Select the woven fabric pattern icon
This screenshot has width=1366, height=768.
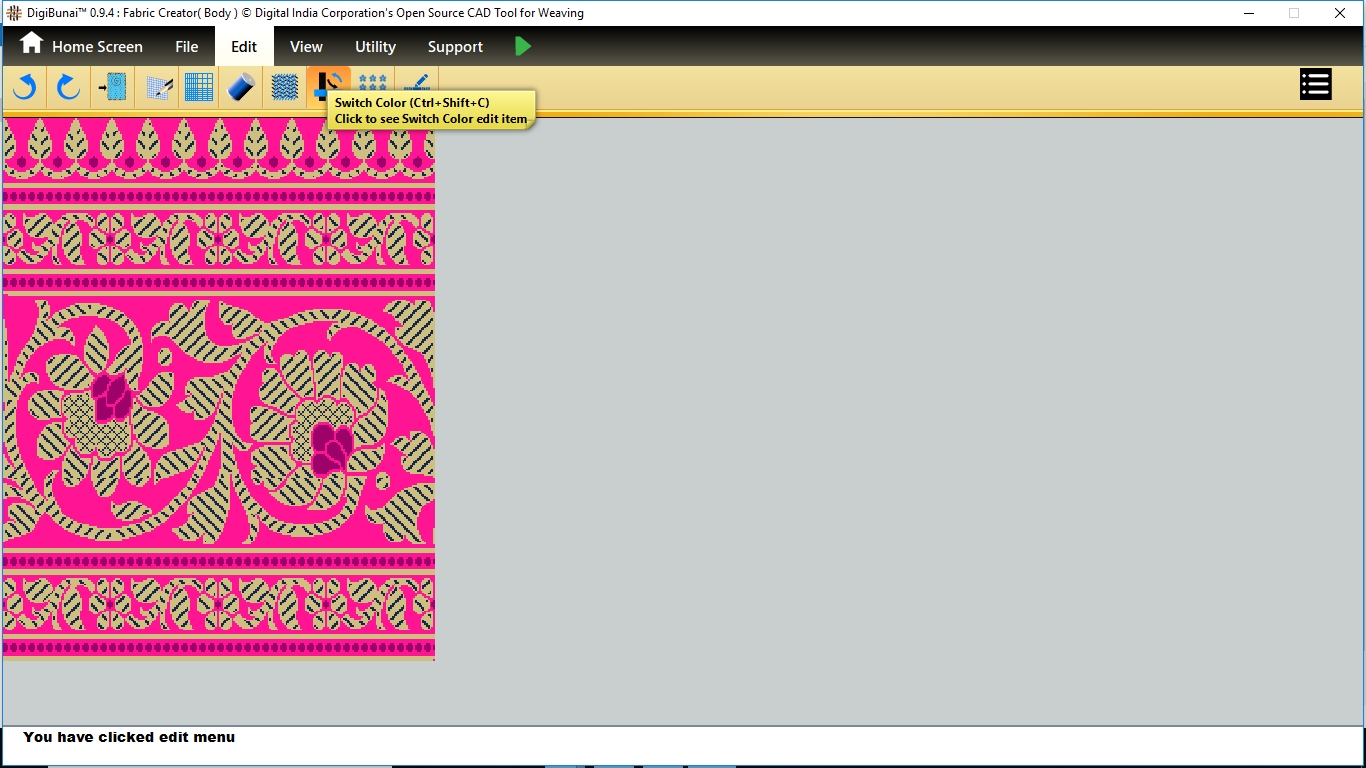click(x=285, y=87)
